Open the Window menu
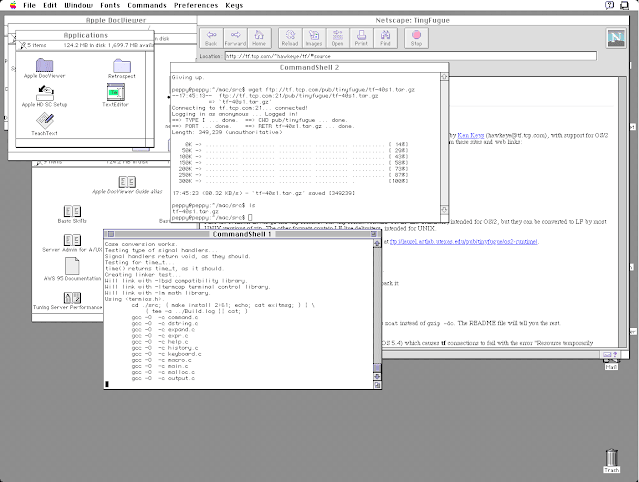This screenshot has width=639, height=482. pyautogui.click(x=78, y=5)
